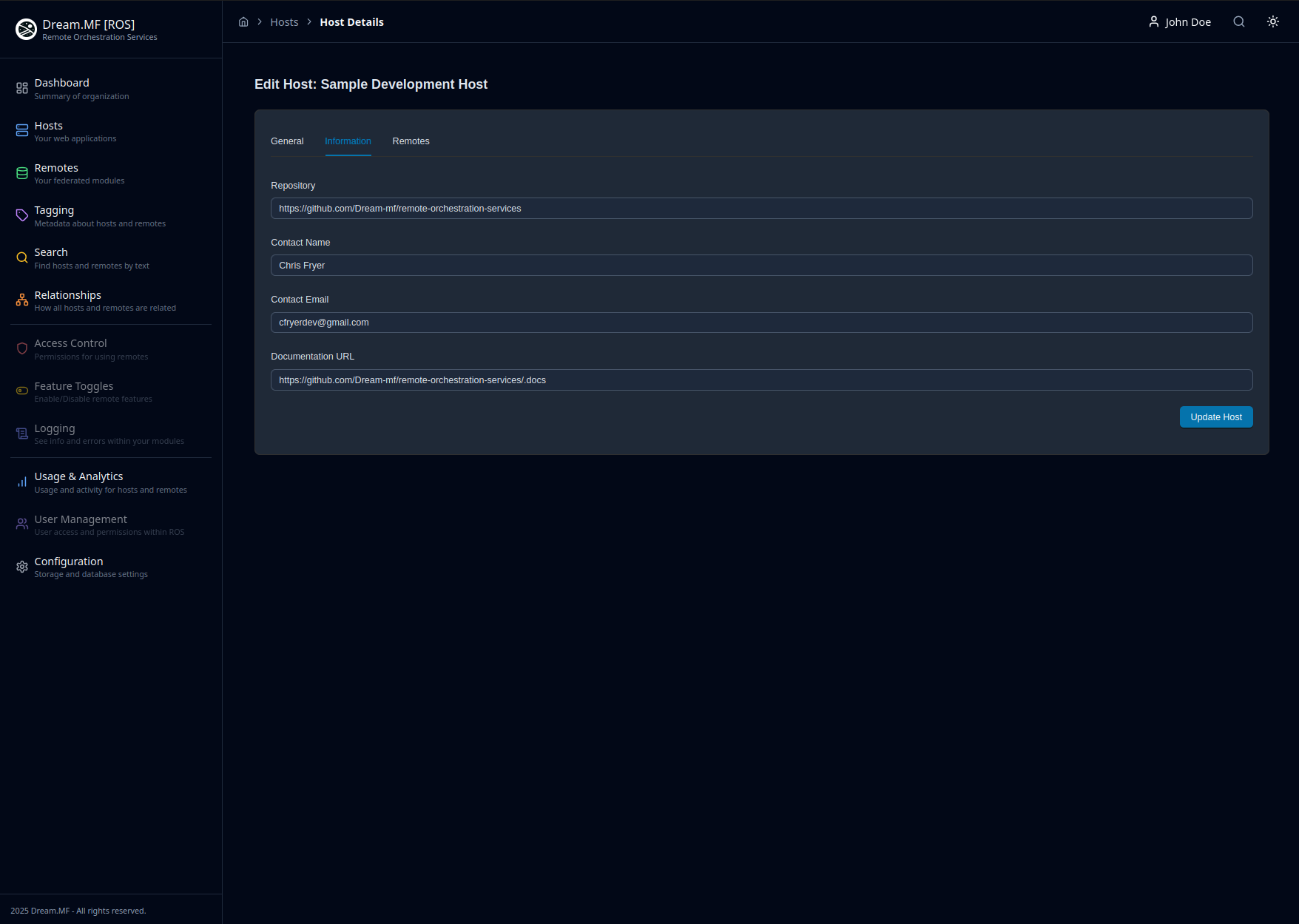Click the Documentation URL label
The width and height of the screenshot is (1299, 924).
click(x=312, y=357)
